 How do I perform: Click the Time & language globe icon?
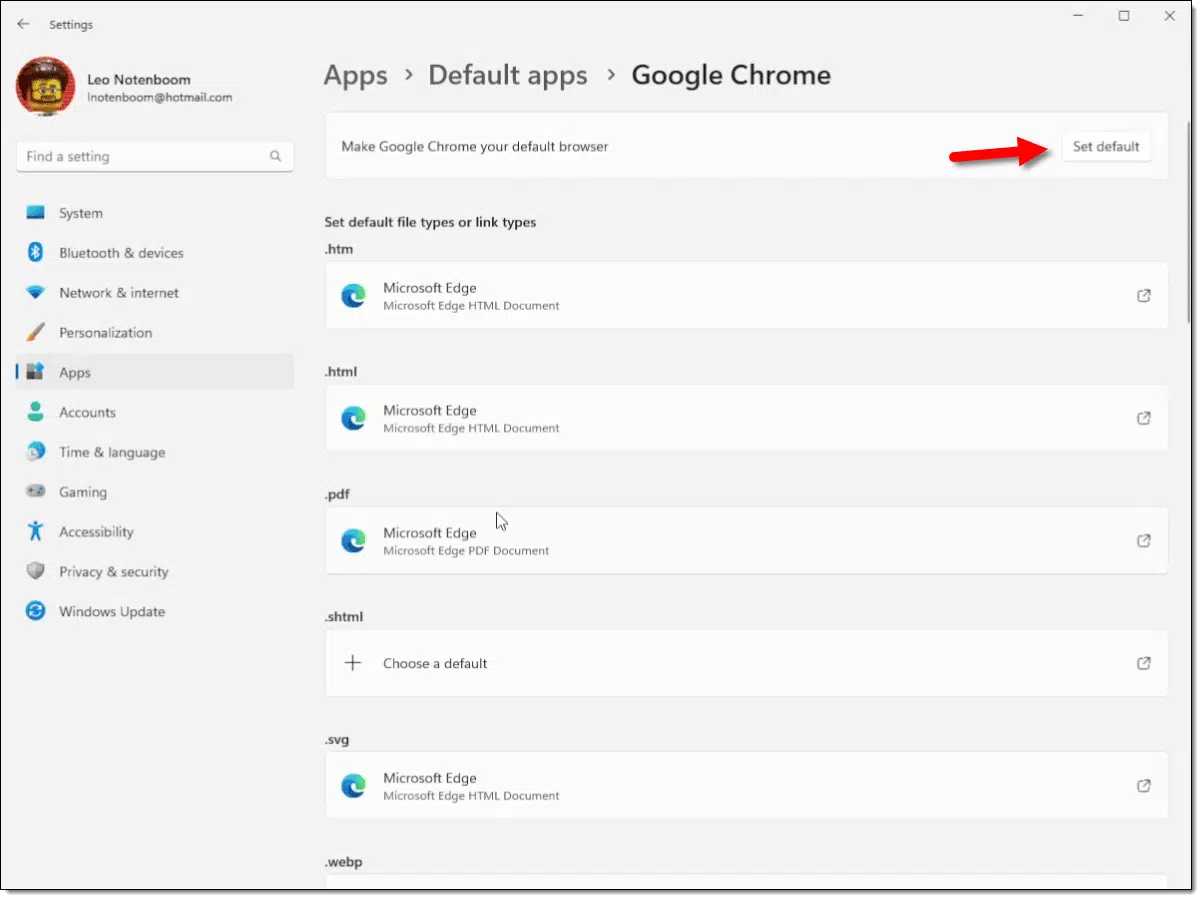coord(36,452)
